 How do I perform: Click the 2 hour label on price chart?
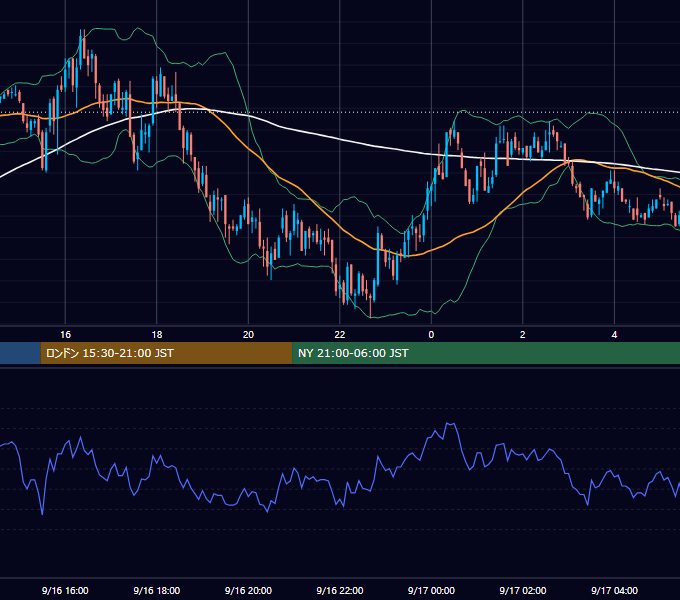click(x=523, y=335)
